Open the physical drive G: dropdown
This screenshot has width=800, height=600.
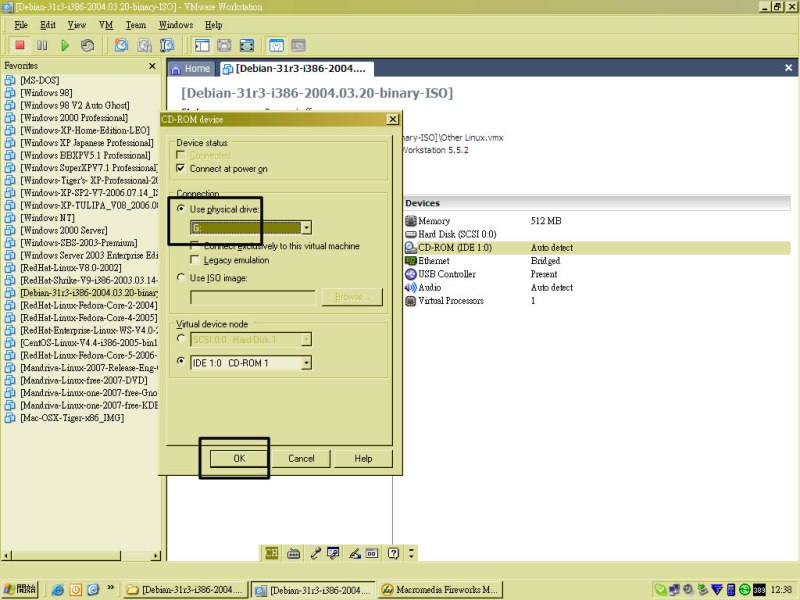click(x=306, y=228)
